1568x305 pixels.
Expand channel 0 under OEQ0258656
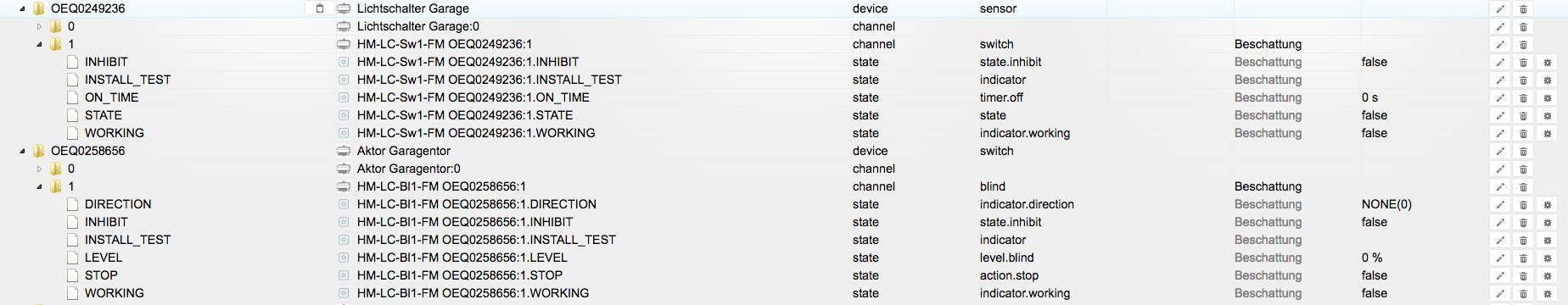coord(39,169)
